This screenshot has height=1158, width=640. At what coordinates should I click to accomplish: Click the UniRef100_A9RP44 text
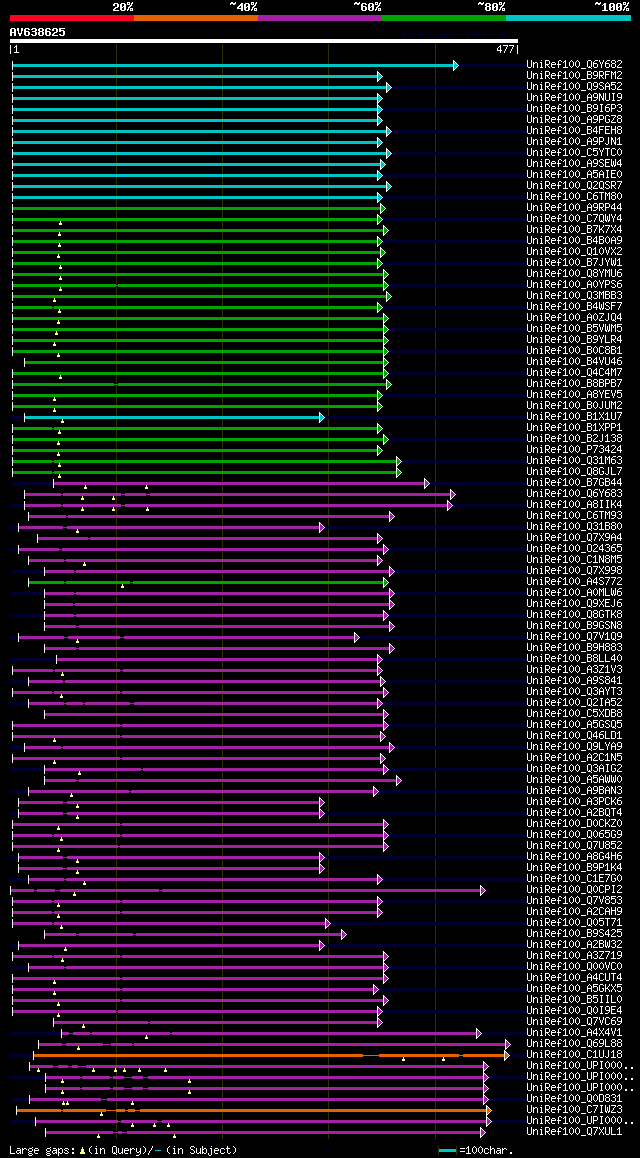(574, 208)
